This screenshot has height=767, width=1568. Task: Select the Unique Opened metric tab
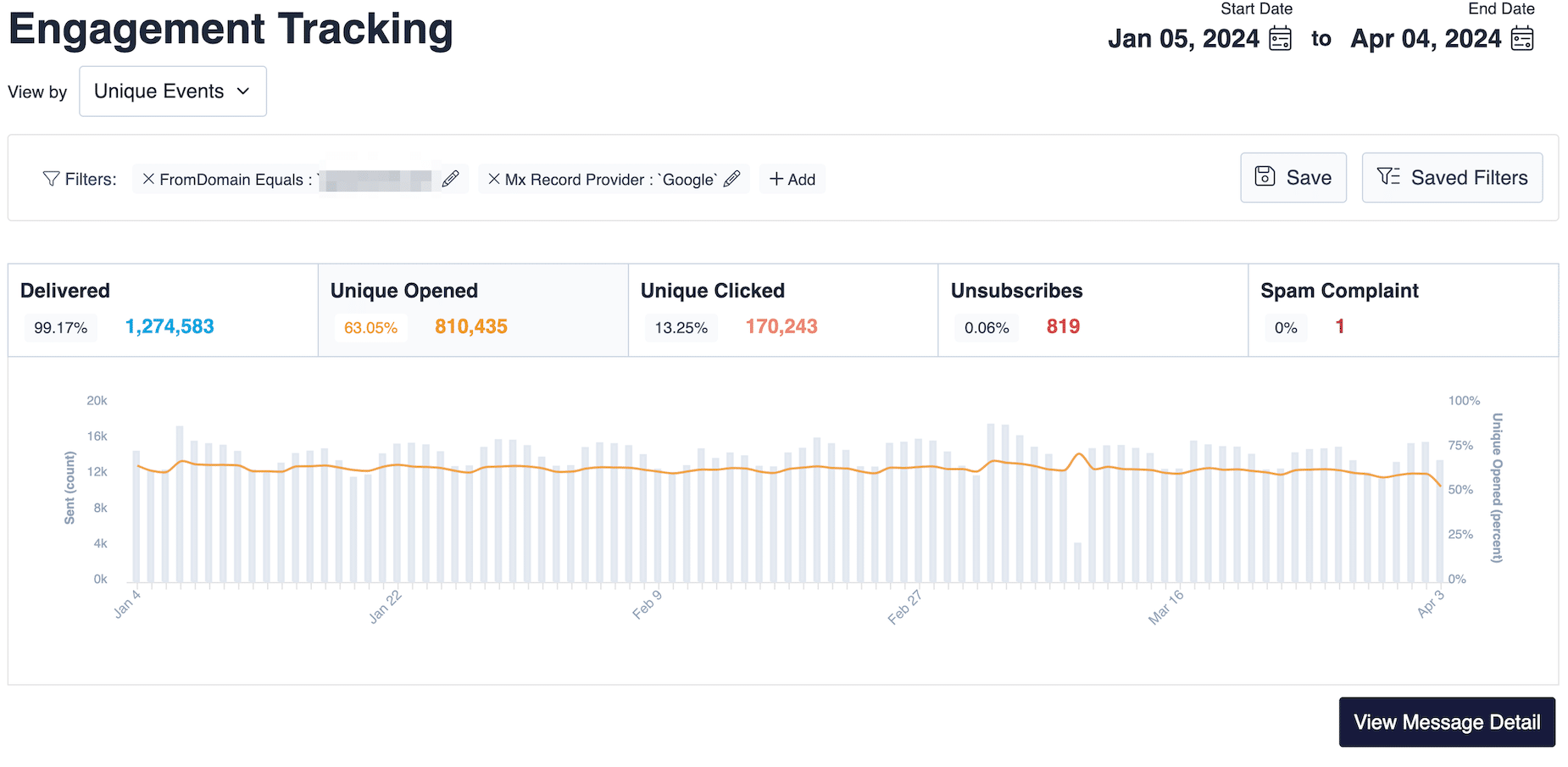[x=473, y=309]
